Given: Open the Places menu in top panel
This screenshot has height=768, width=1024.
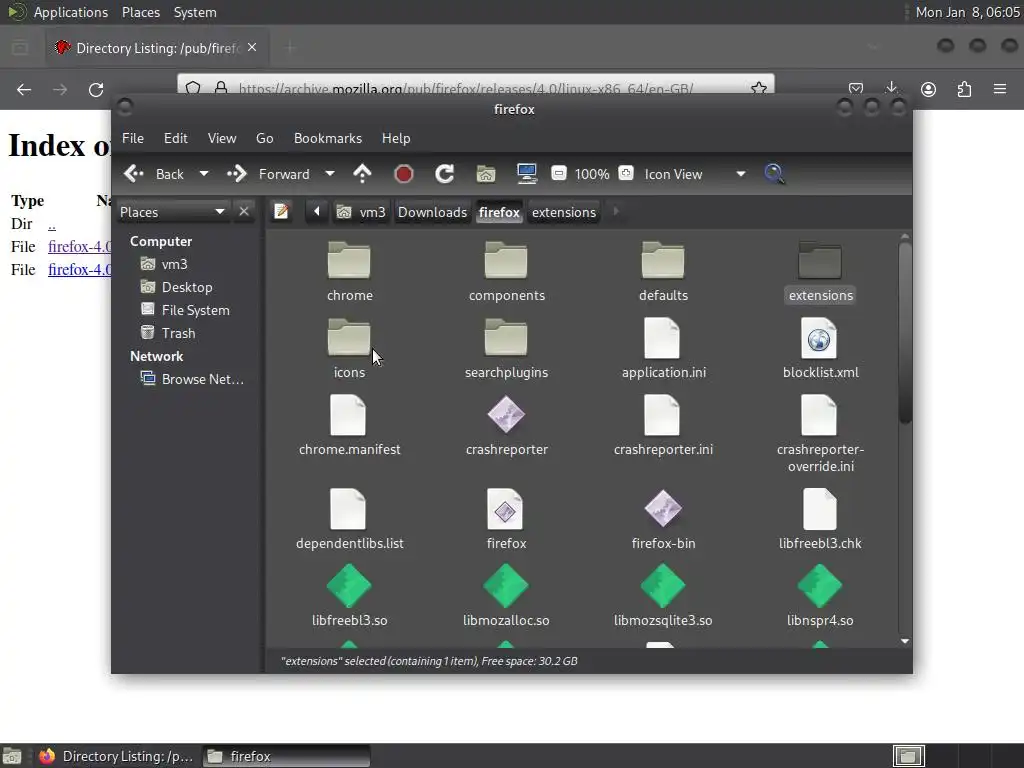Looking at the screenshot, I should pos(140,12).
